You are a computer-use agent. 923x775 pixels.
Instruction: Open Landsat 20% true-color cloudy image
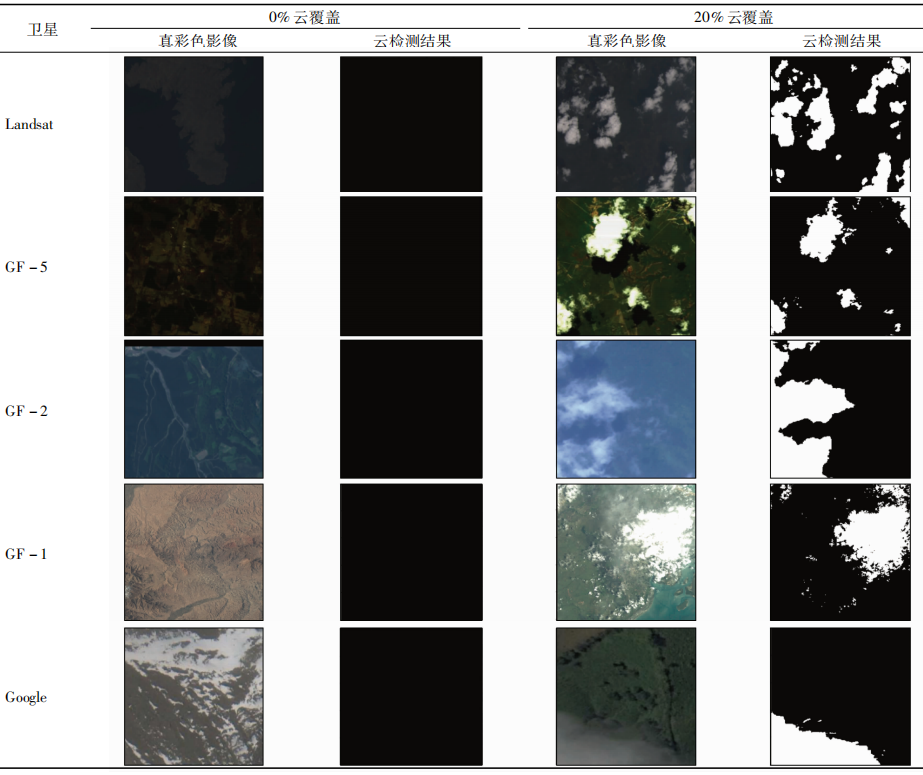tap(626, 124)
